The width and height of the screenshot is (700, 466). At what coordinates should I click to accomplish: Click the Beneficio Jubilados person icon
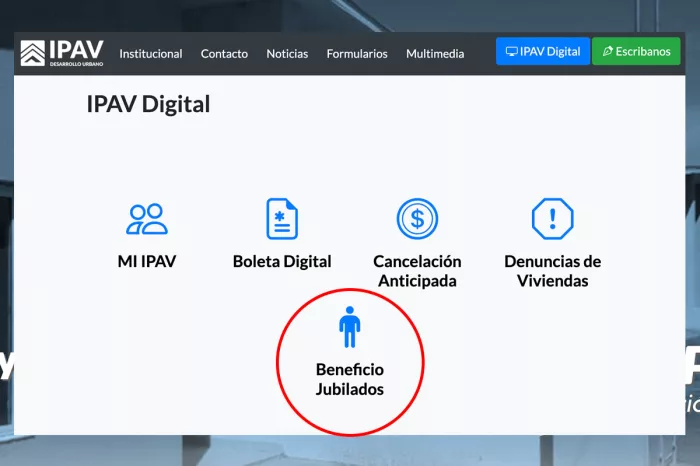click(350, 327)
